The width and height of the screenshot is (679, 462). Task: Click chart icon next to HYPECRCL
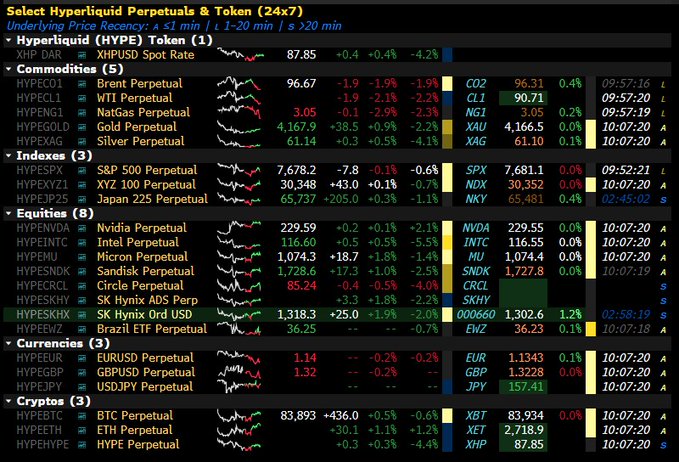pos(82,286)
